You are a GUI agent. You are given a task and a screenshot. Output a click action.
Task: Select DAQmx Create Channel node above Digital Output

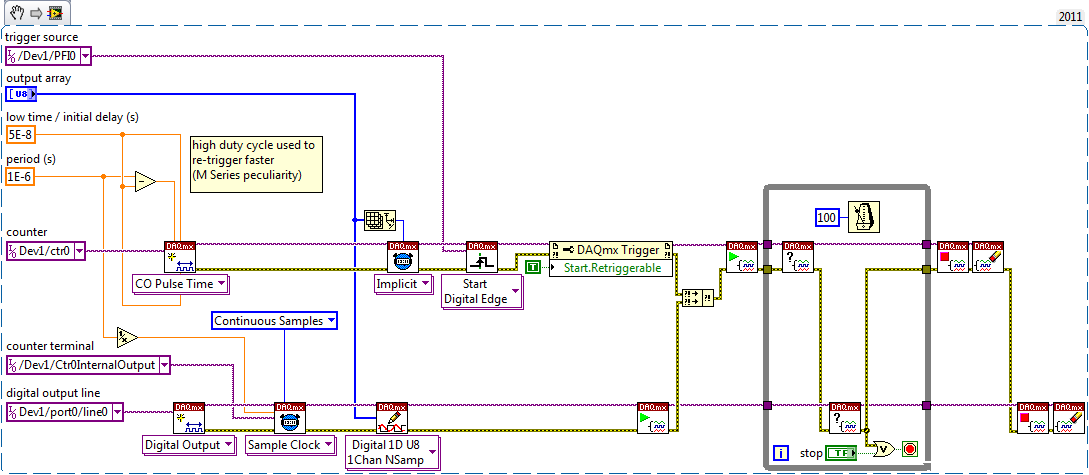[189, 417]
